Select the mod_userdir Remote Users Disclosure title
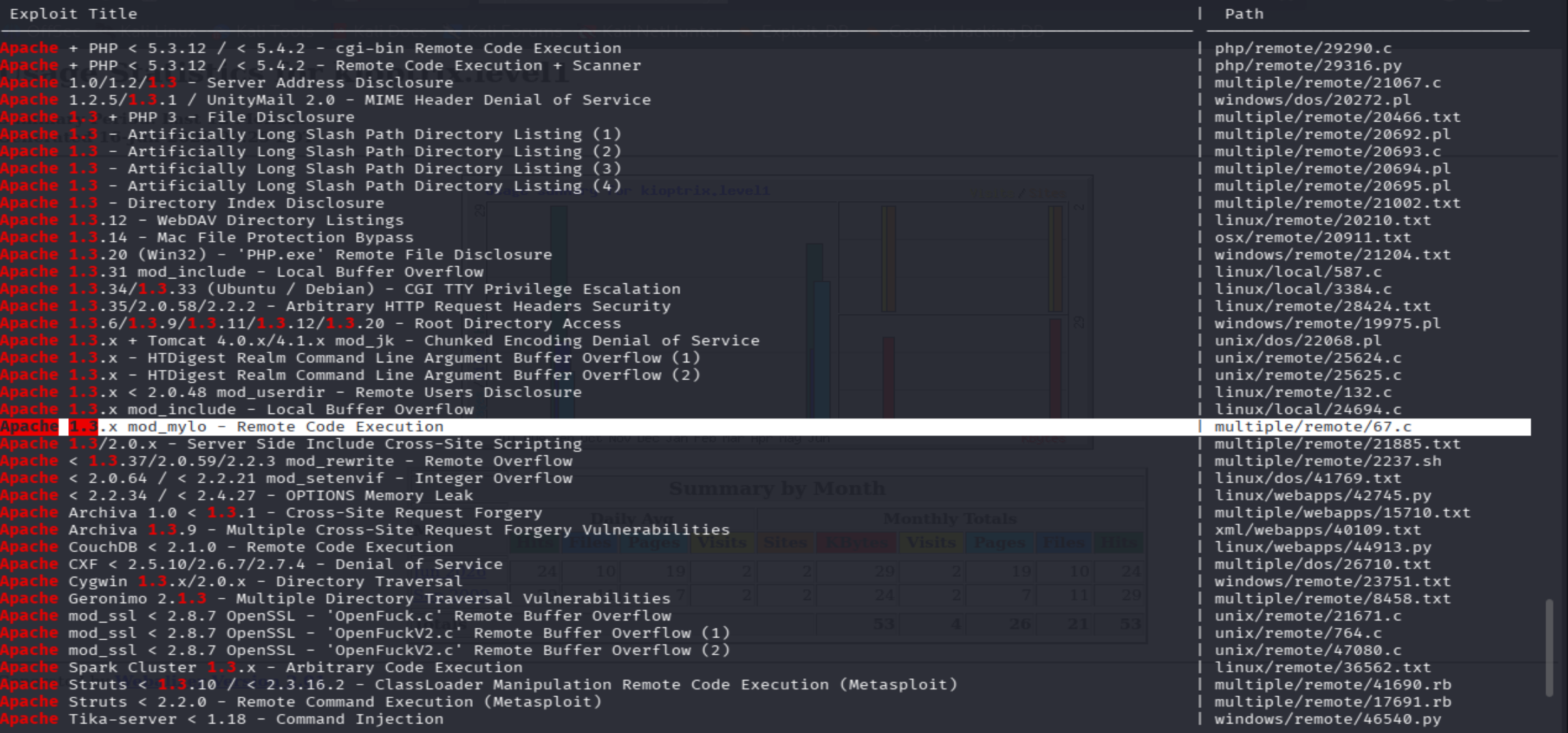 click(x=291, y=392)
